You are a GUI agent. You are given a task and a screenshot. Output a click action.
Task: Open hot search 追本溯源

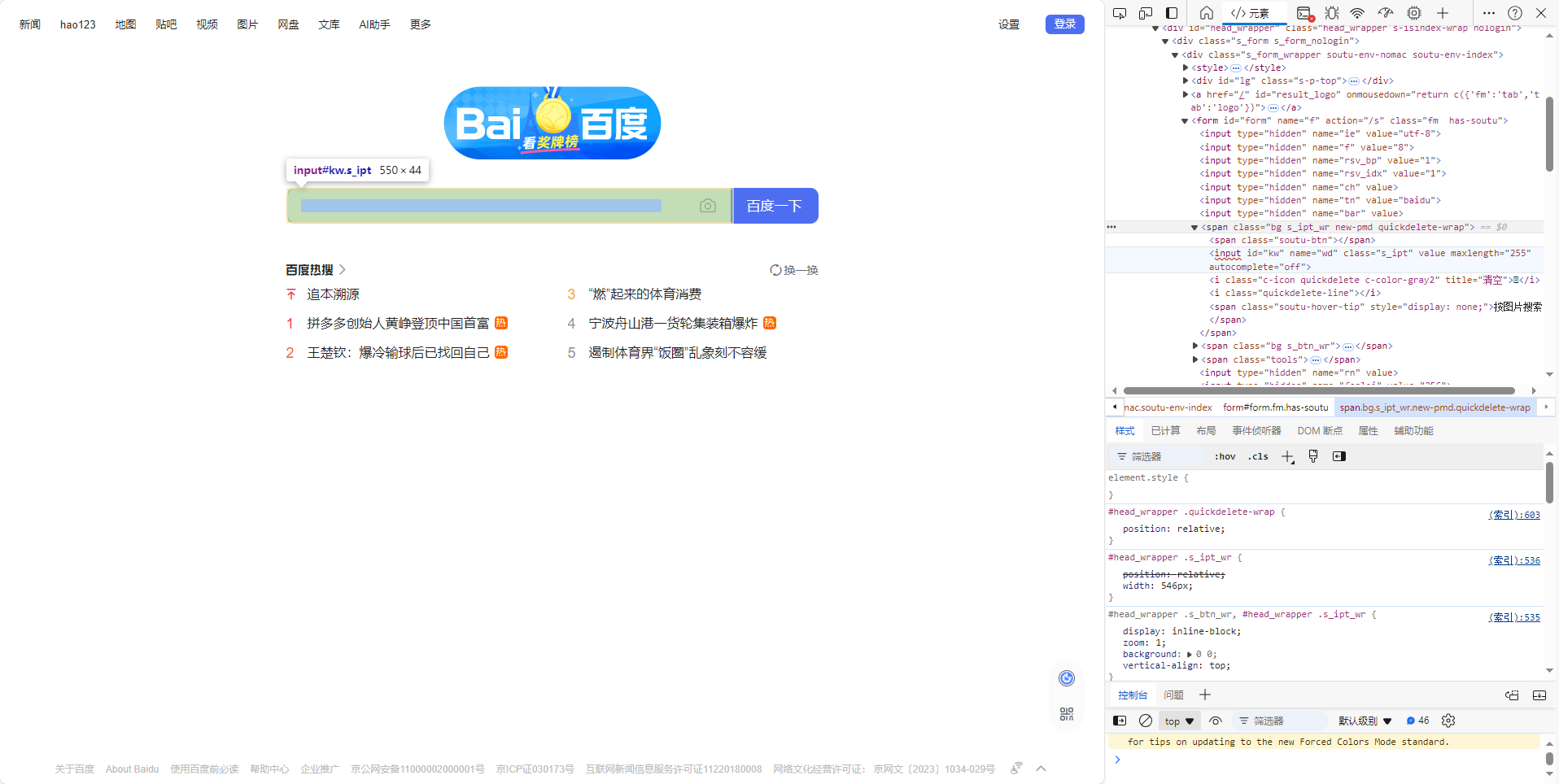click(x=333, y=294)
